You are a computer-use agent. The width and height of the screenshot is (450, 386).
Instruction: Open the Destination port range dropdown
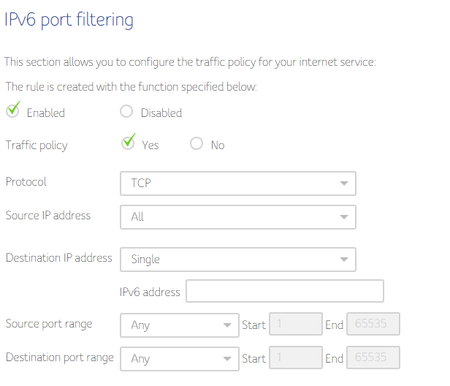179,359
